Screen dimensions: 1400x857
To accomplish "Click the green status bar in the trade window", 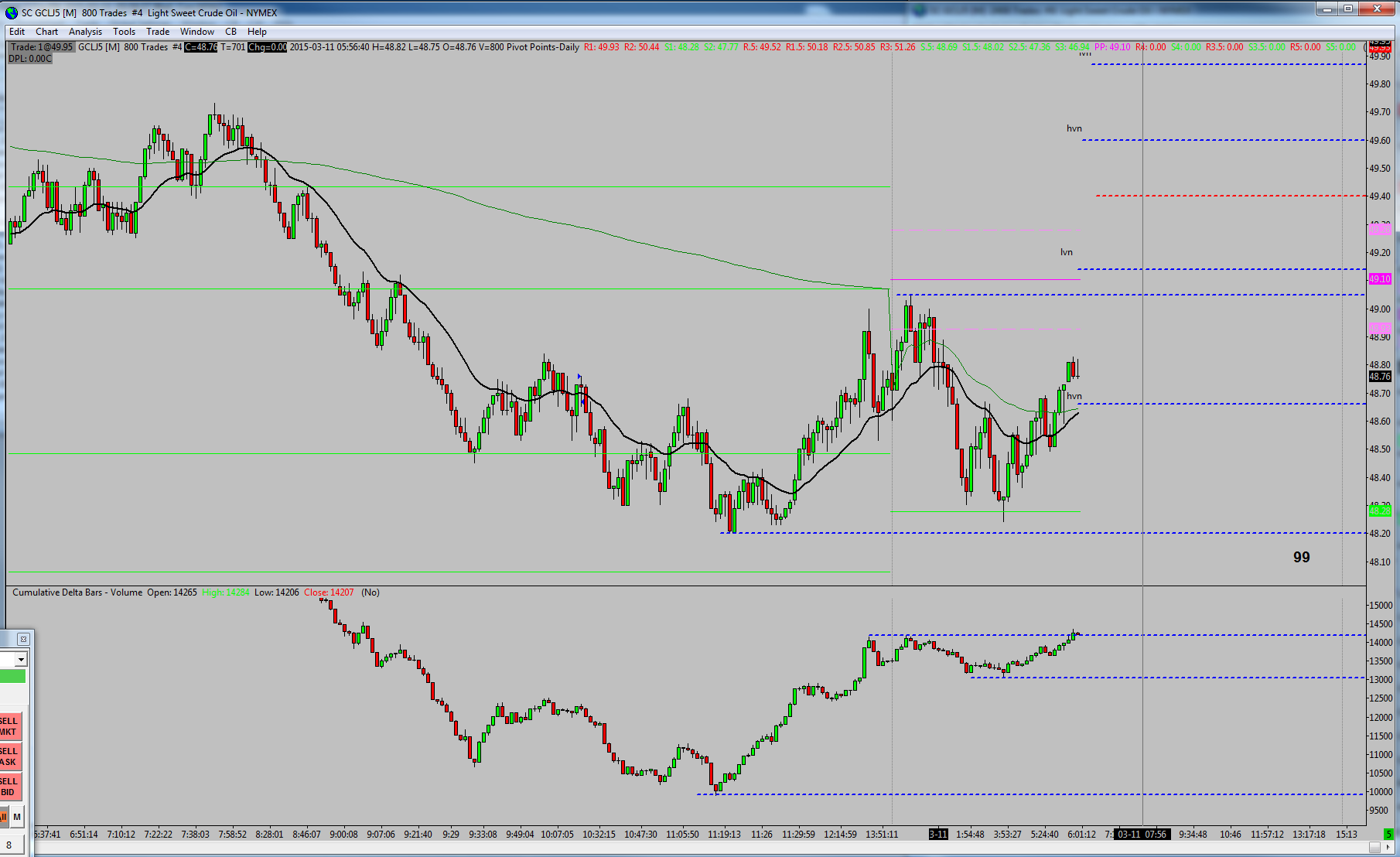I will (x=12, y=677).
